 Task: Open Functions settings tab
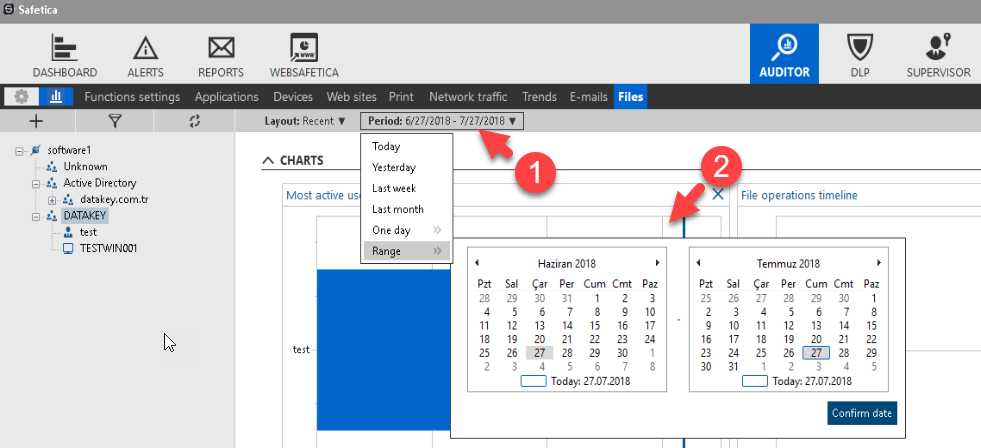[132, 97]
